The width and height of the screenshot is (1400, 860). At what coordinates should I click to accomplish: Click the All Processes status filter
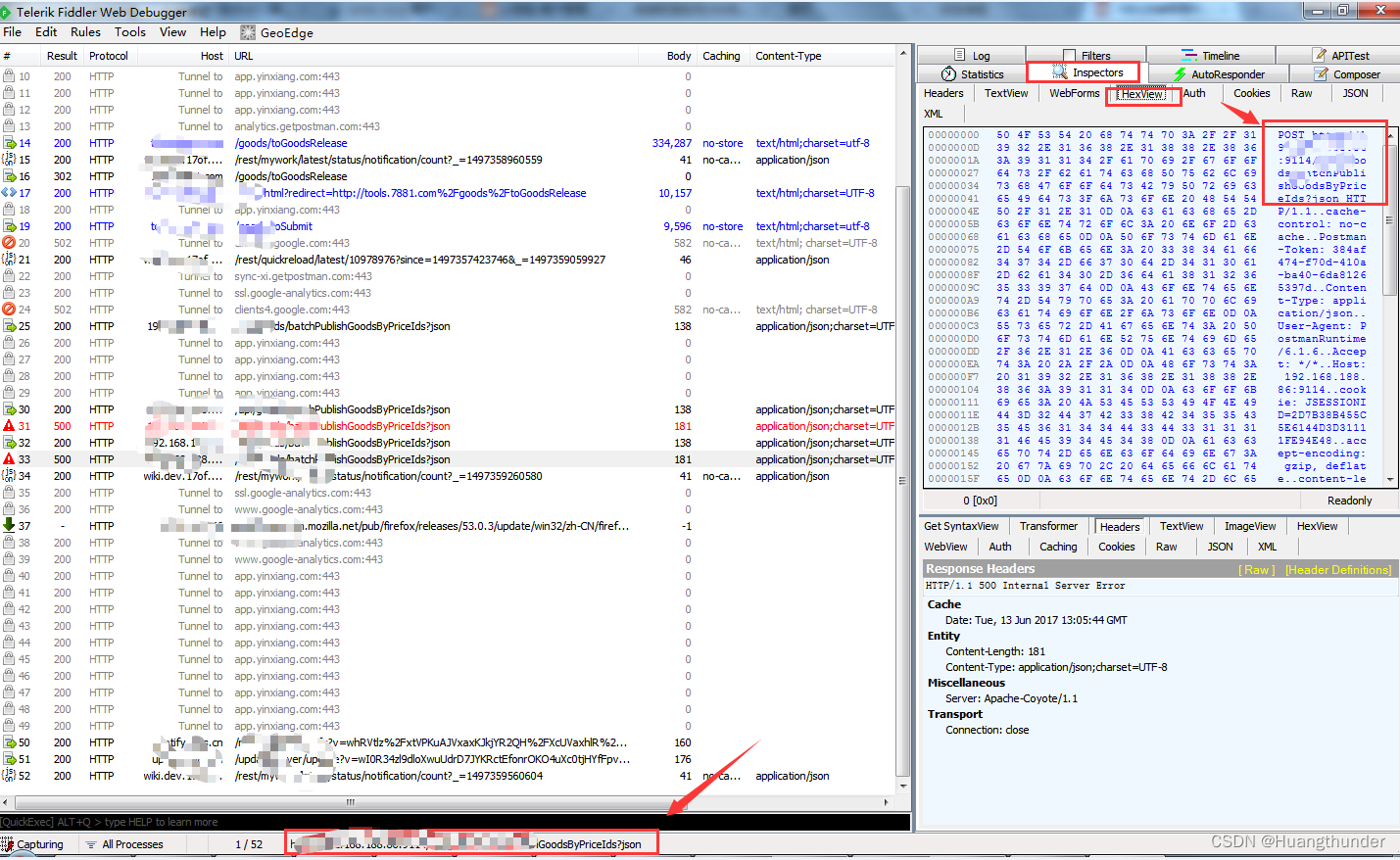click(124, 844)
